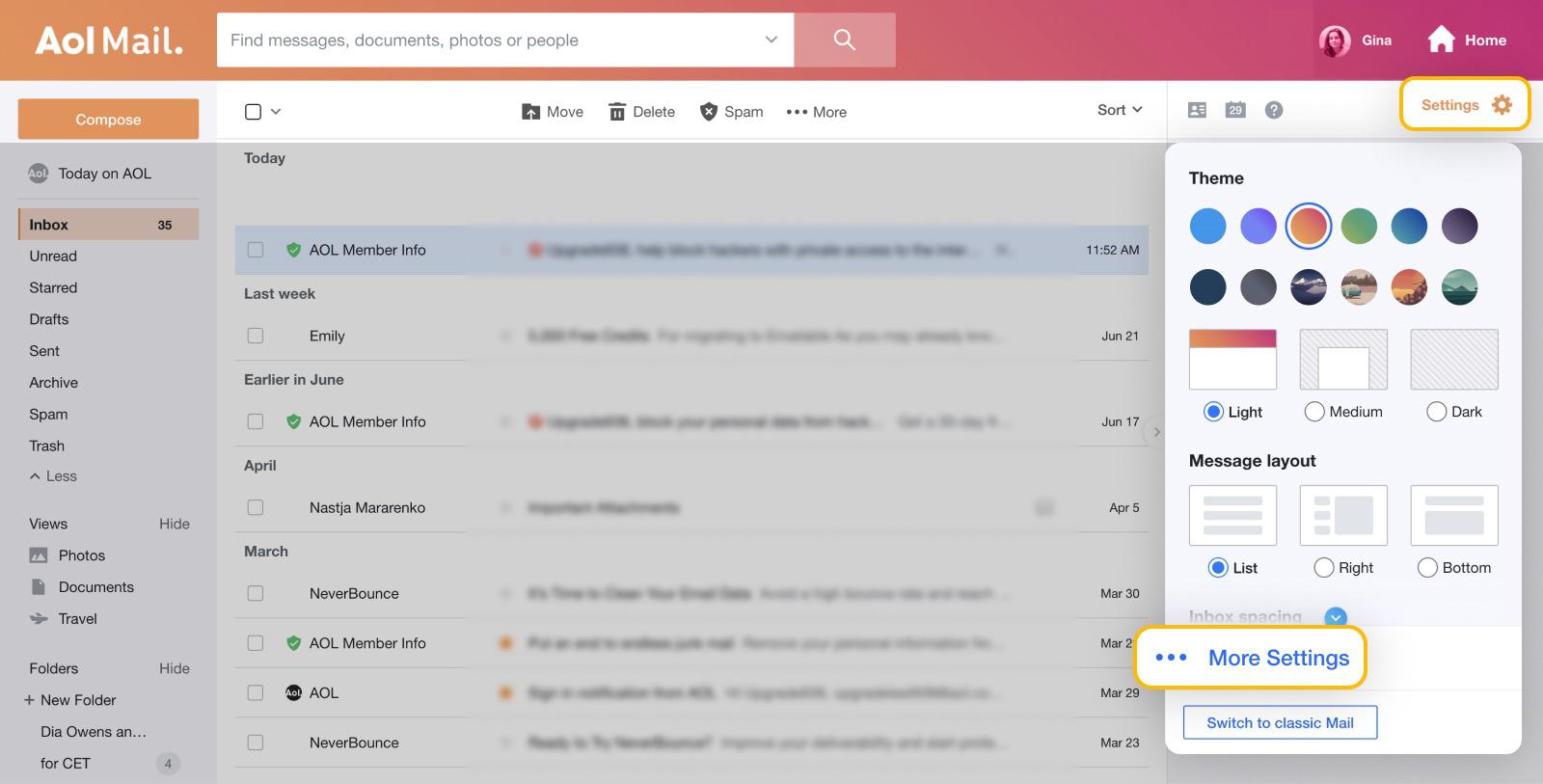Check the Emily message checkbox
This screenshot has height=784, width=1543.
(256, 336)
